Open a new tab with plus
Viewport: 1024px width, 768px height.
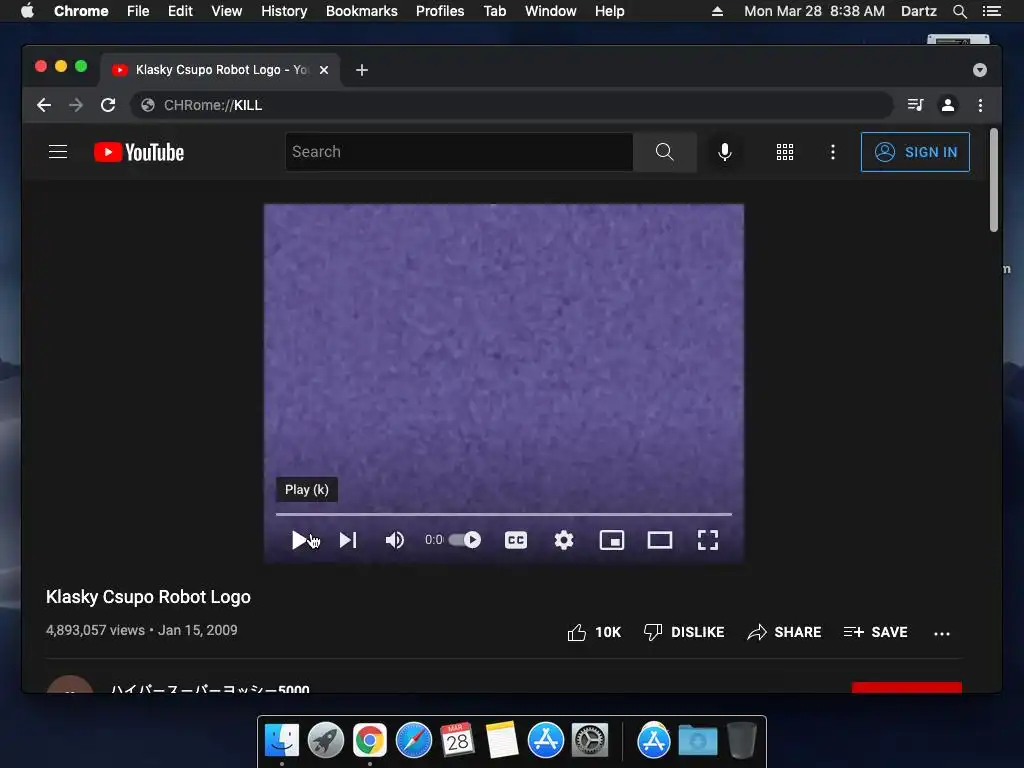point(362,70)
